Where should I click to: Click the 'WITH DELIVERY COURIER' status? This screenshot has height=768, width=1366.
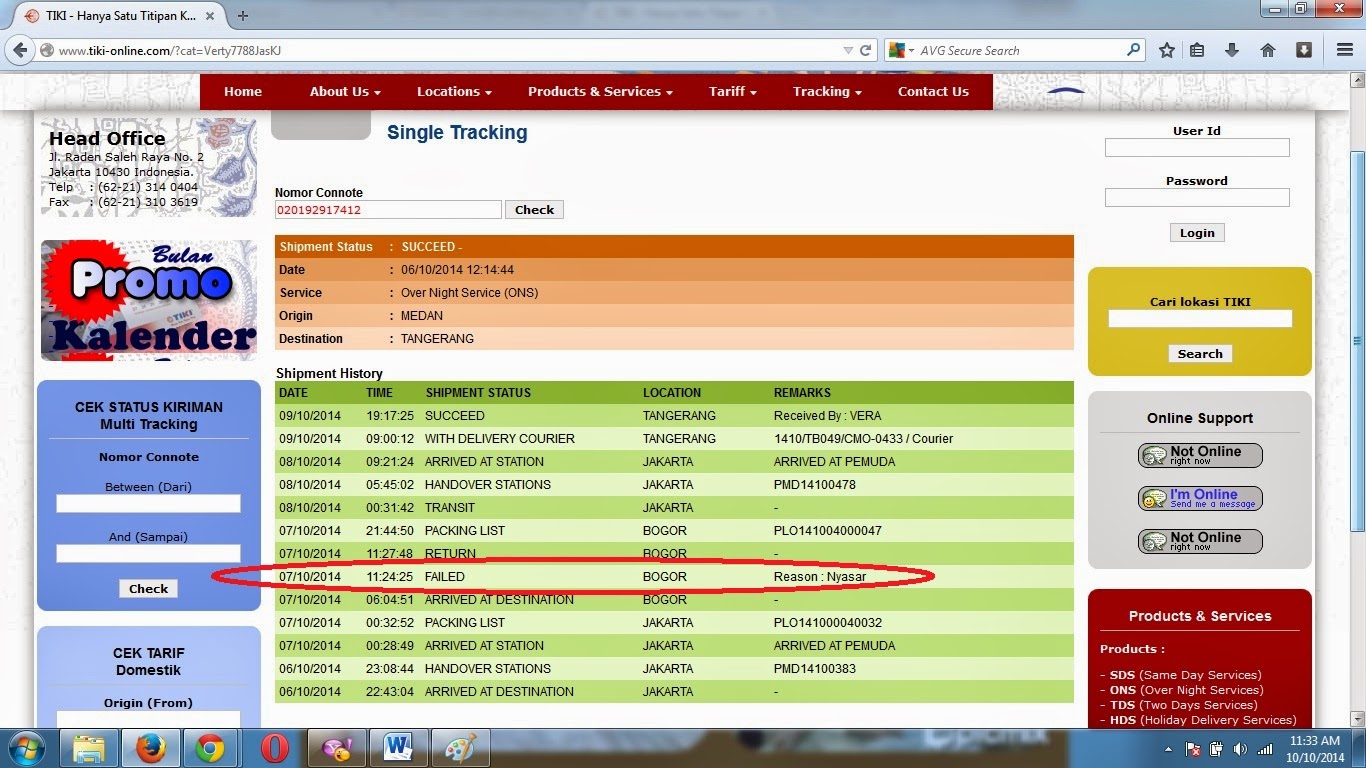tap(500, 439)
